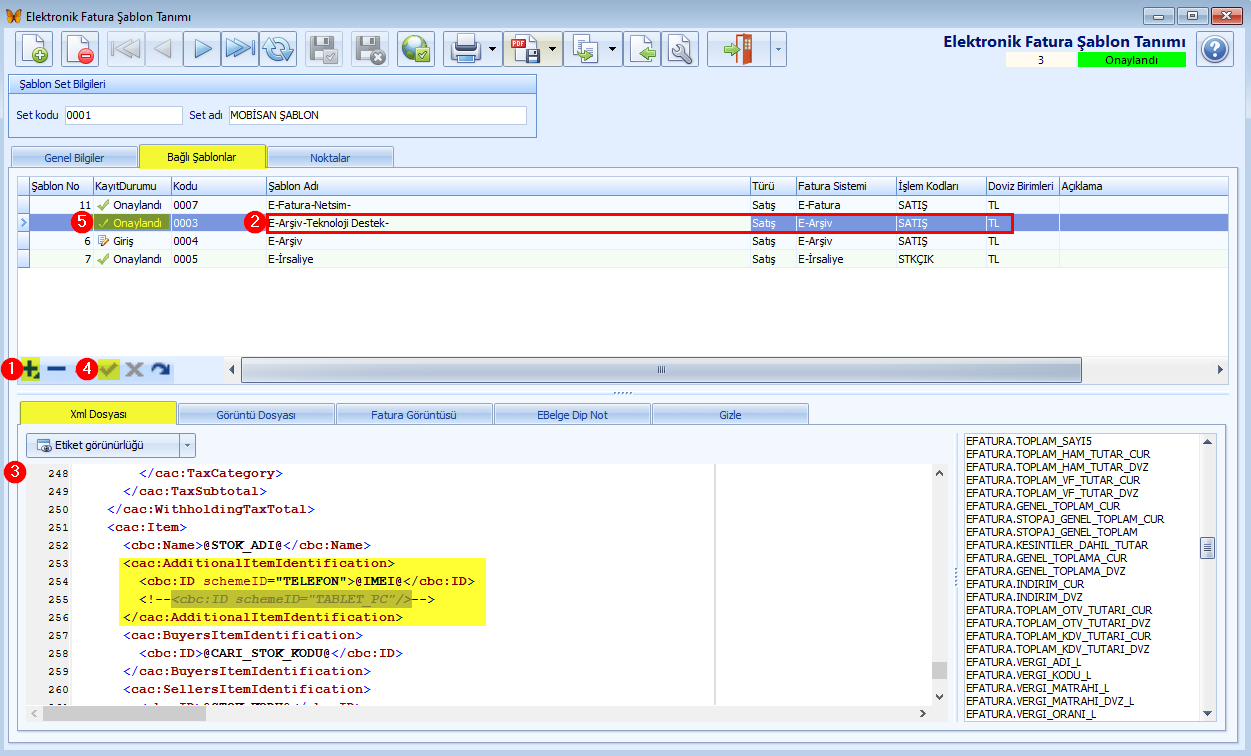The height and width of the screenshot is (756, 1251).
Task: Click the refresh arrows icon
Action: [278, 49]
